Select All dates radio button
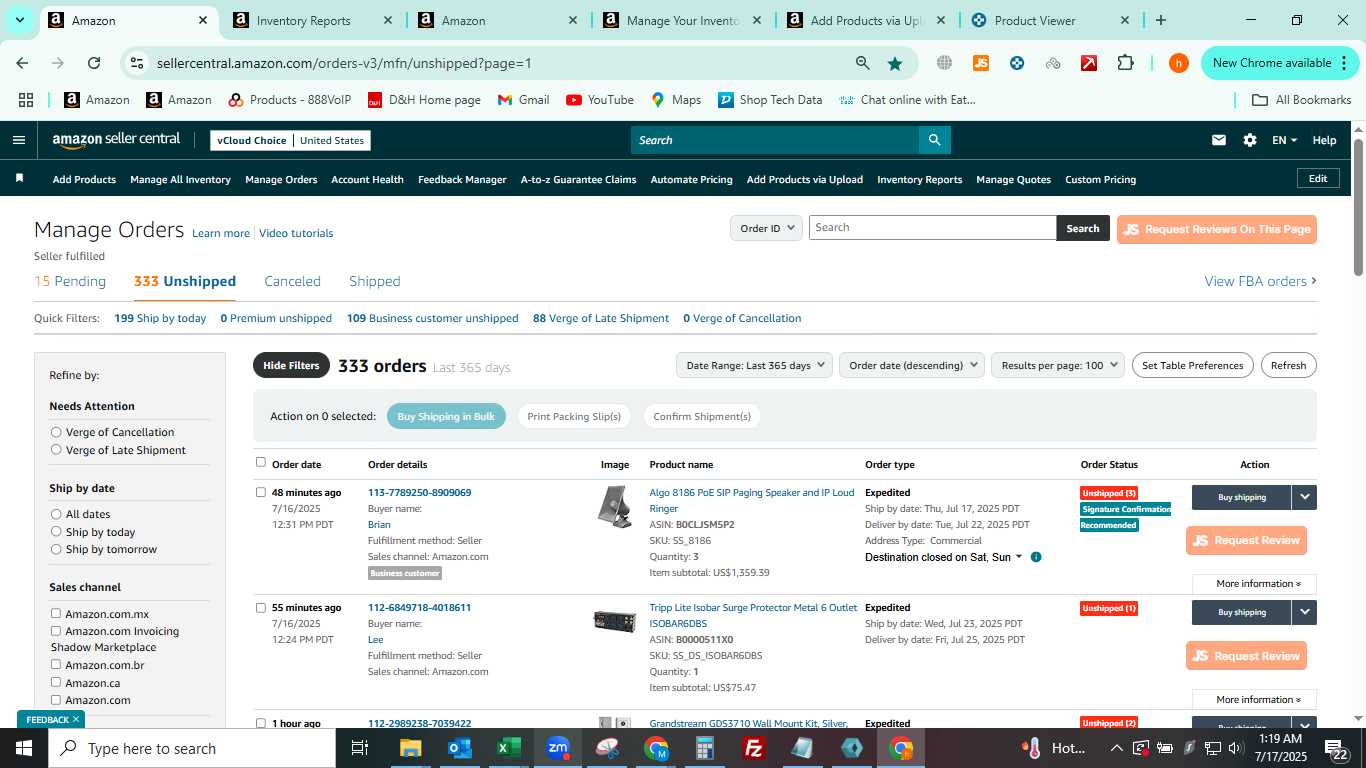1366x768 pixels. (x=56, y=514)
